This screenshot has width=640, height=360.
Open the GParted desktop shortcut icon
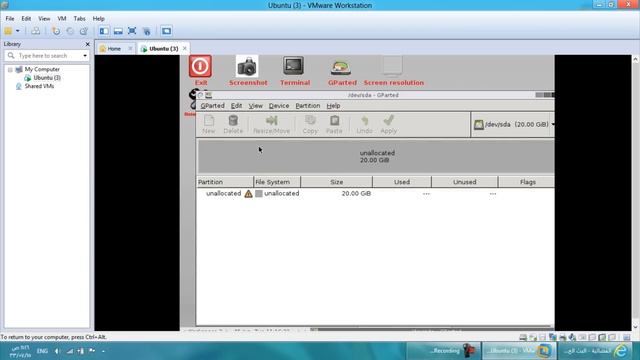[x=341, y=67]
